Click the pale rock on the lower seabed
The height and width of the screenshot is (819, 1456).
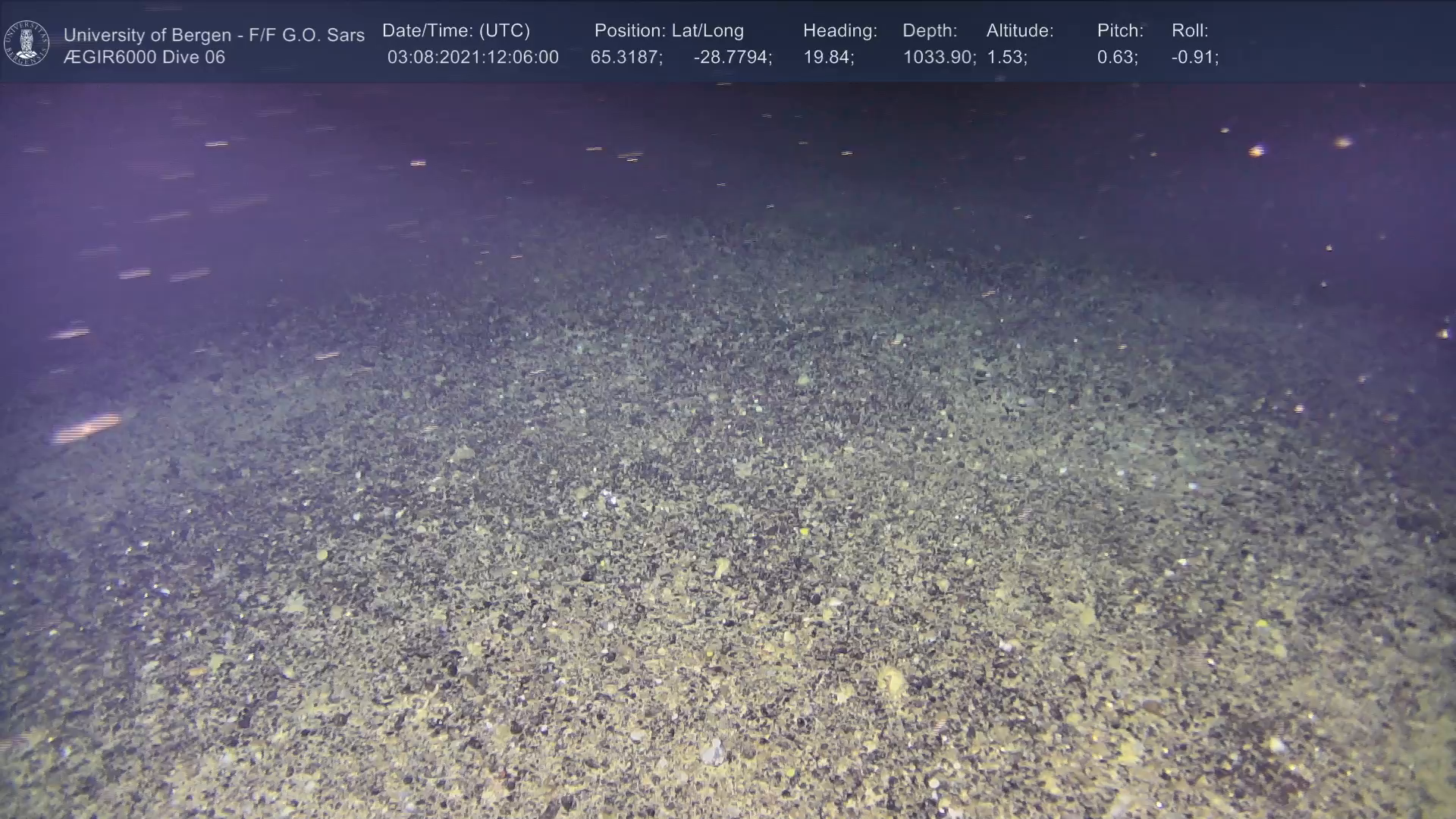coord(712,752)
